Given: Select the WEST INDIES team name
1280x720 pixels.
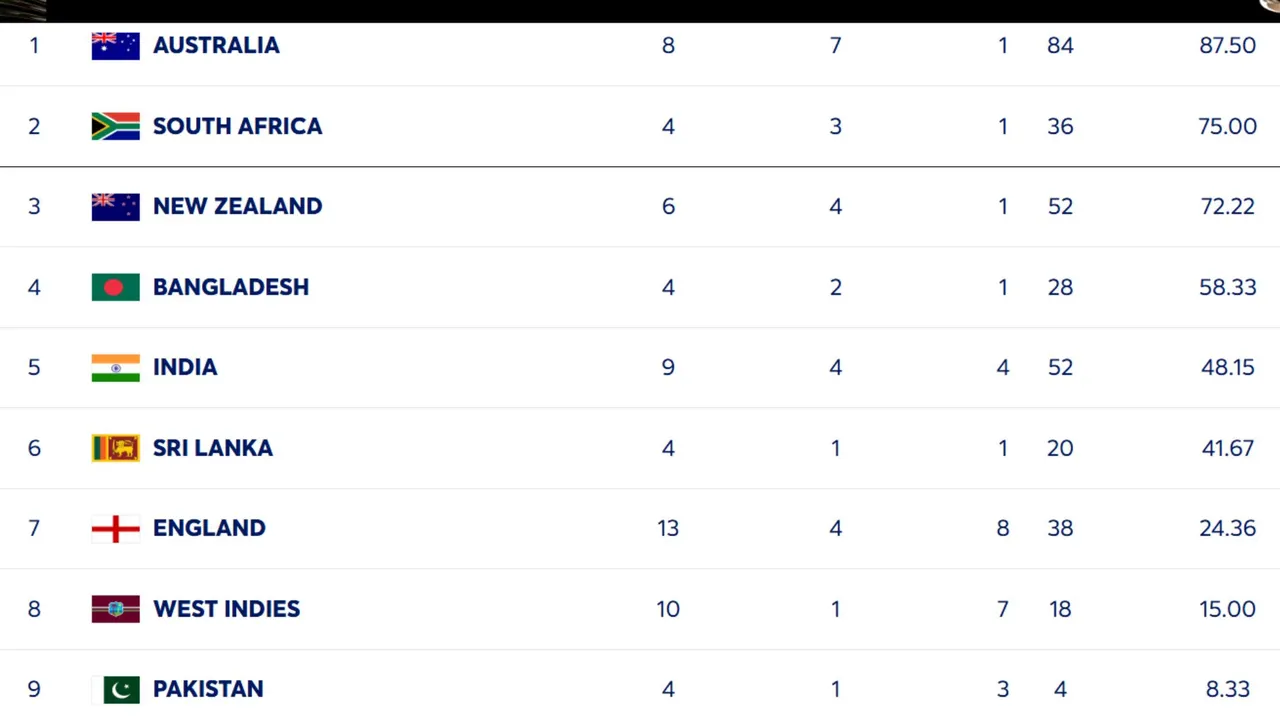Looking at the screenshot, I should pyautogui.click(x=226, y=609).
